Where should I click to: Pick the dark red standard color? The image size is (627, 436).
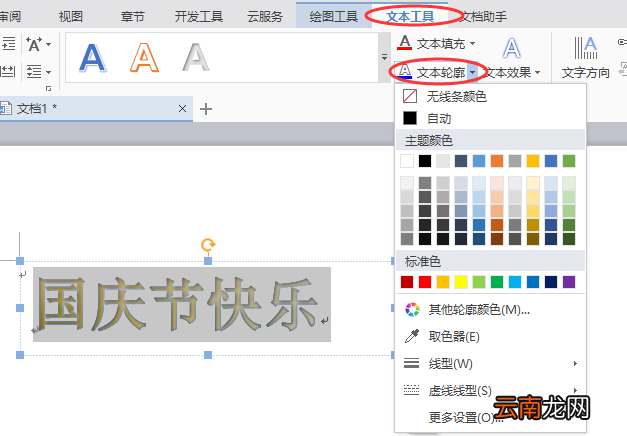pos(407,282)
